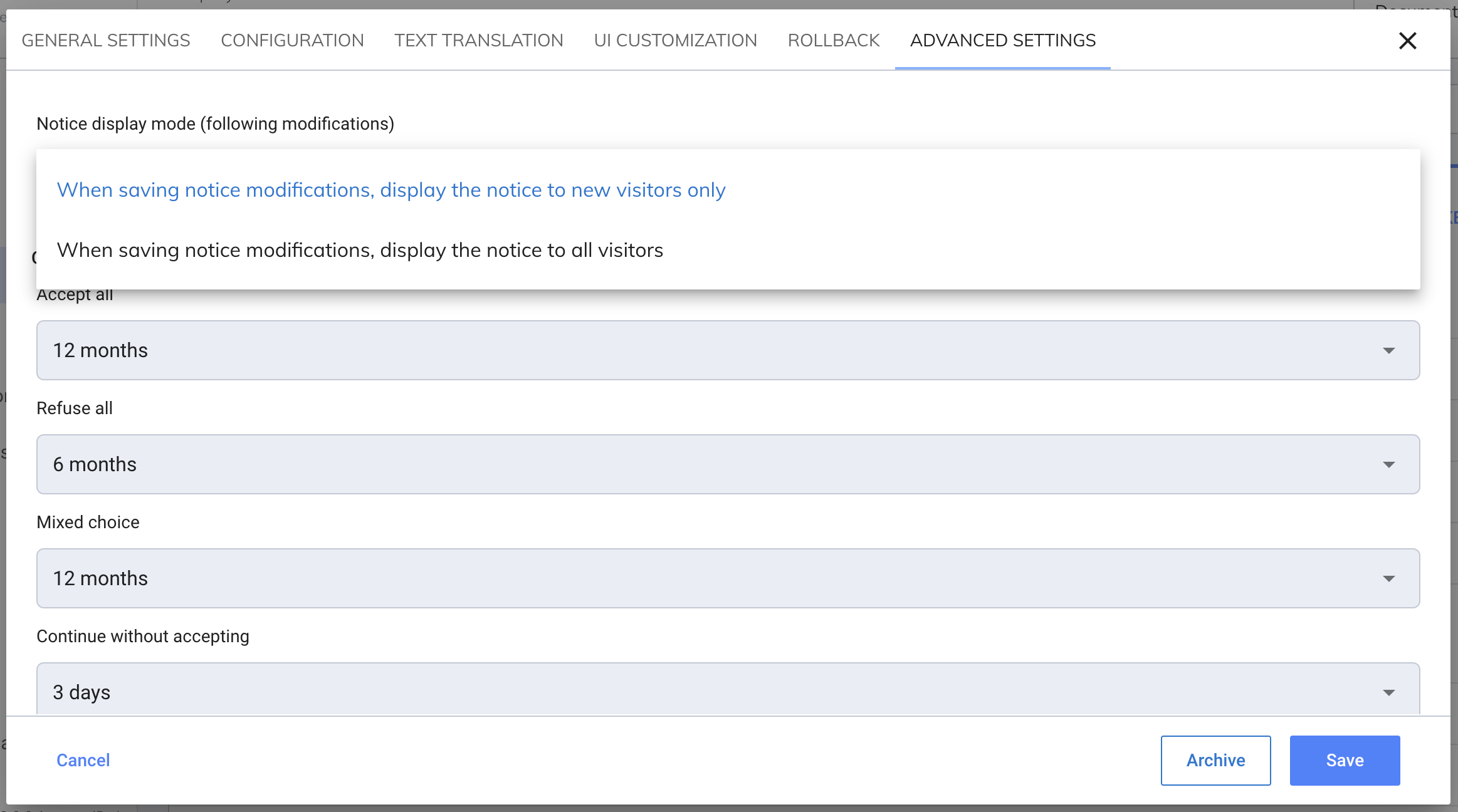Go to the UI Customization tab
This screenshot has width=1458, height=812.
click(x=675, y=41)
